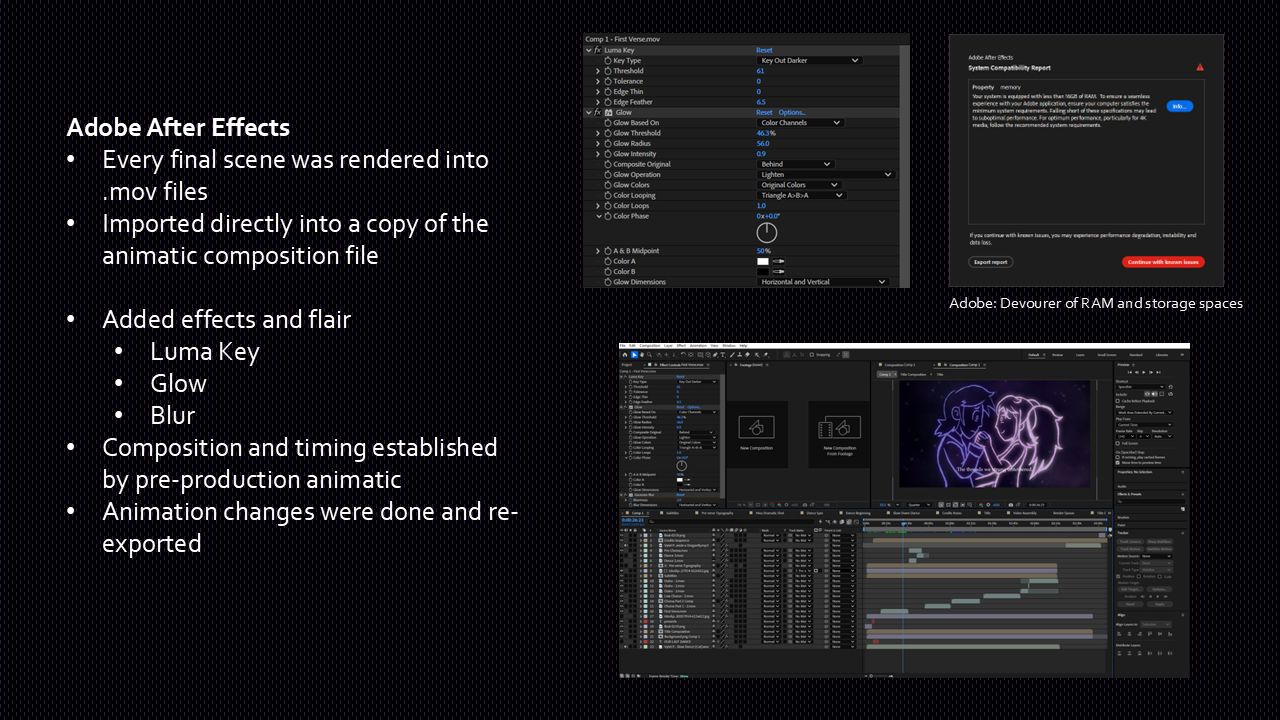Click the 0:00:26:23 timecode in the timeline
The image size is (1280, 720).
coord(634,520)
